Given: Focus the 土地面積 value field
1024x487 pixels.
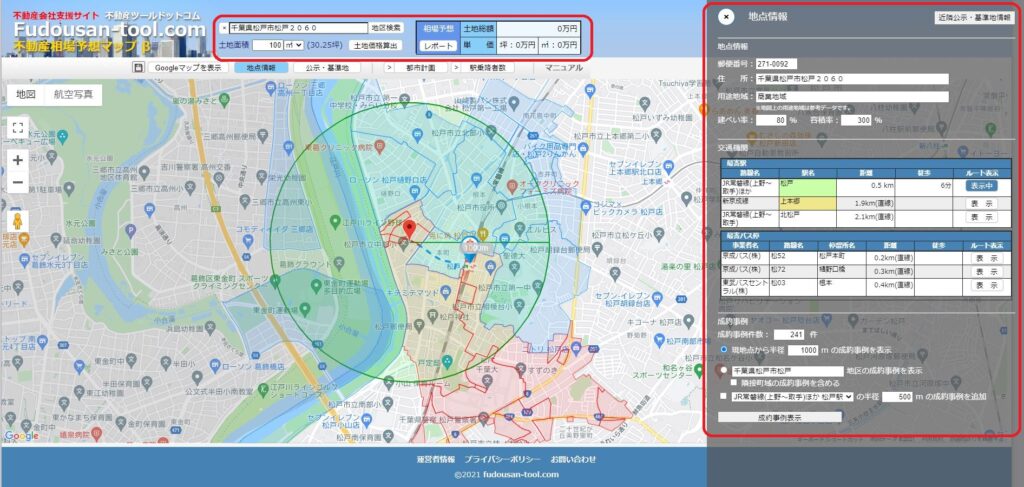Looking at the screenshot, I should pyautogui.click(x=268, y=45).
